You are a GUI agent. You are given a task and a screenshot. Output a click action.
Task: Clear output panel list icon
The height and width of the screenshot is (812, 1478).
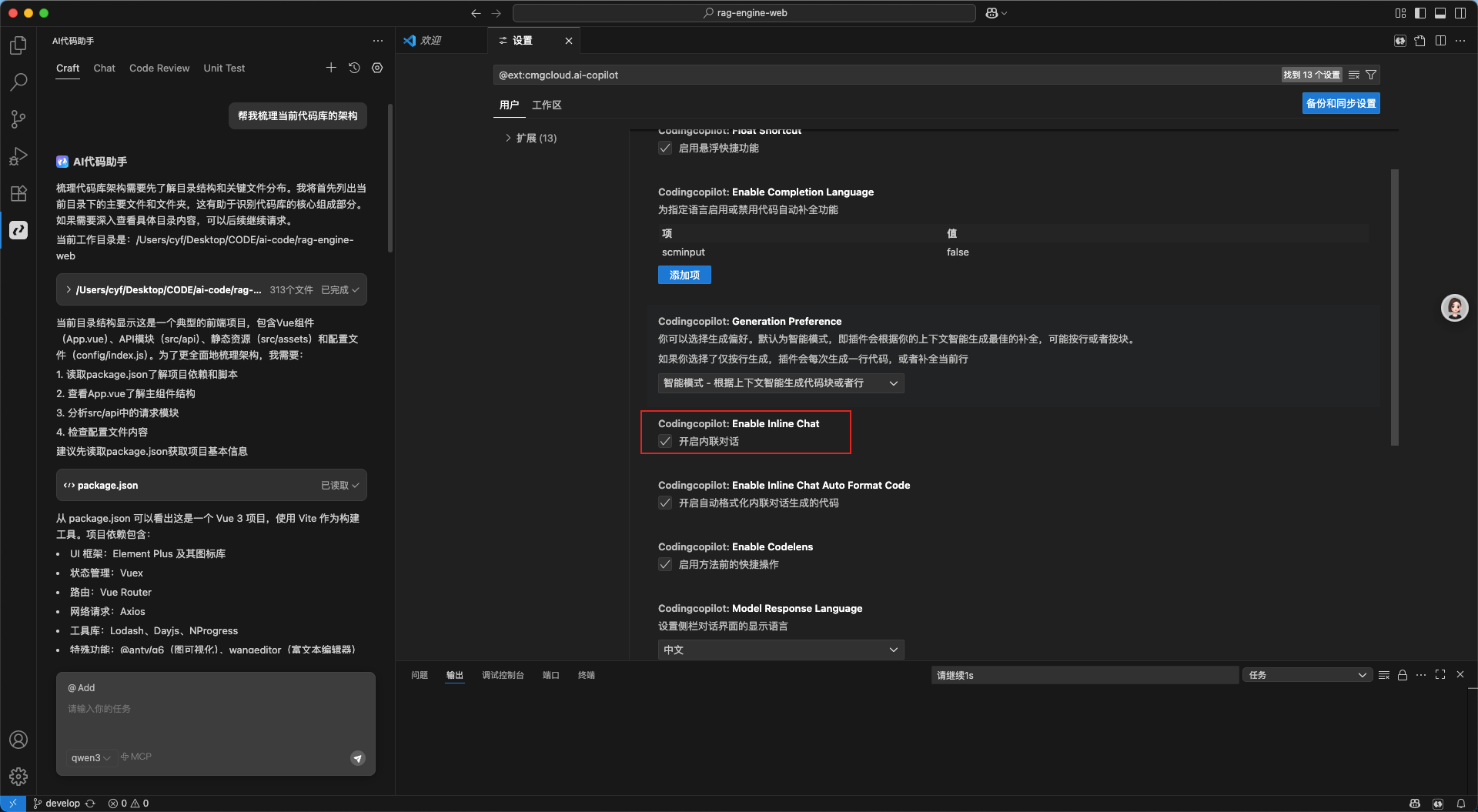pos(1383,675)
